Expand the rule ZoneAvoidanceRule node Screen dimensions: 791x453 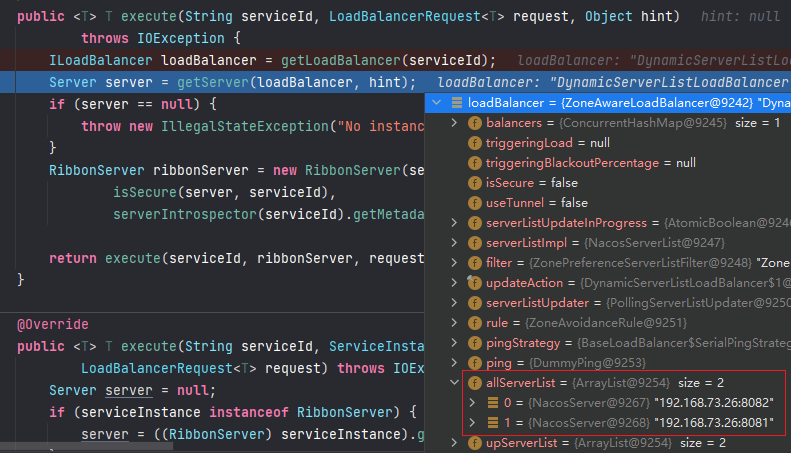point(455,323)
